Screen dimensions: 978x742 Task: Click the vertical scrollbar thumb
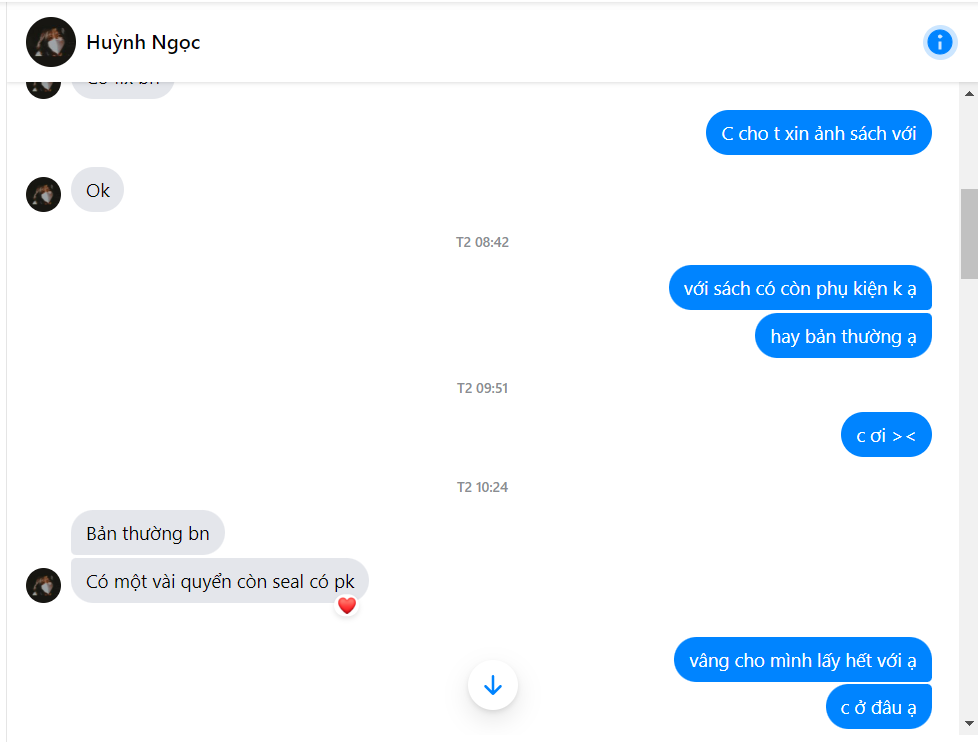click(x=969, y=233)
